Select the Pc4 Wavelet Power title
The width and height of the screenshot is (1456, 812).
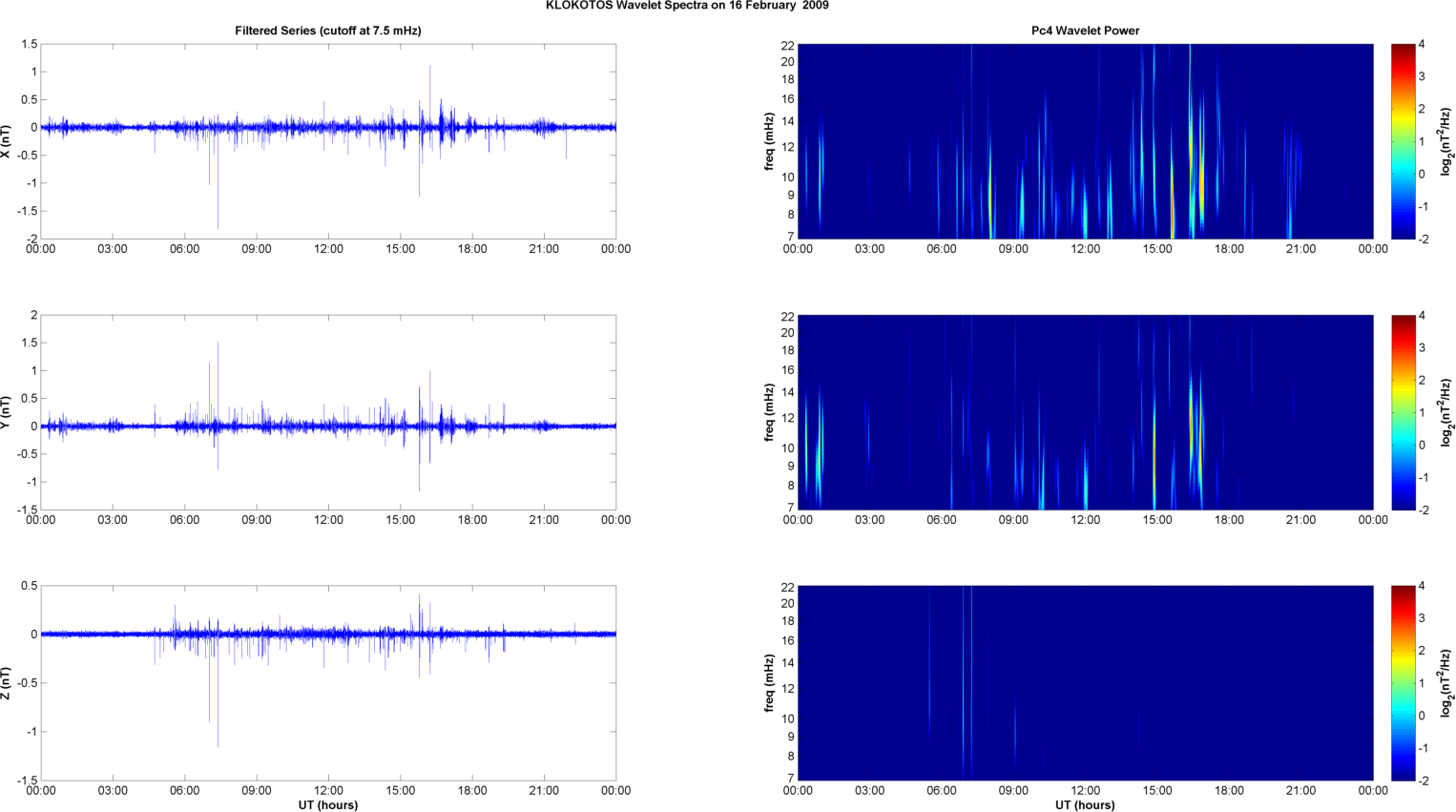(1085, 31)
